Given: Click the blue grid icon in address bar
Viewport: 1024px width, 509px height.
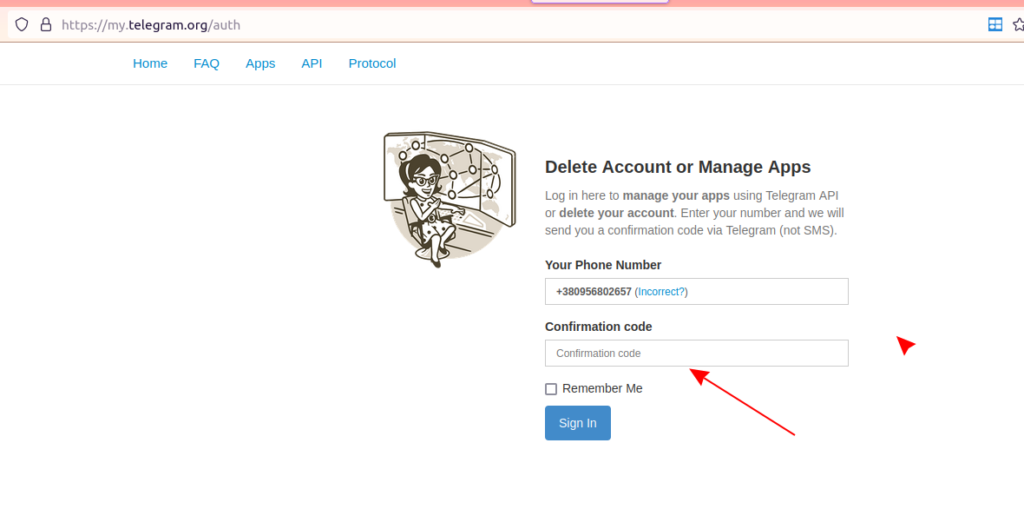Looking at the screenshot, I should pos(995,25).
